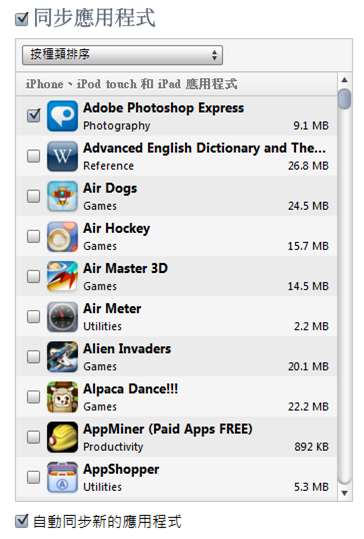The image size is (364, 539).
Task: Click the Air Meter gauge icon
Action: 62,317
